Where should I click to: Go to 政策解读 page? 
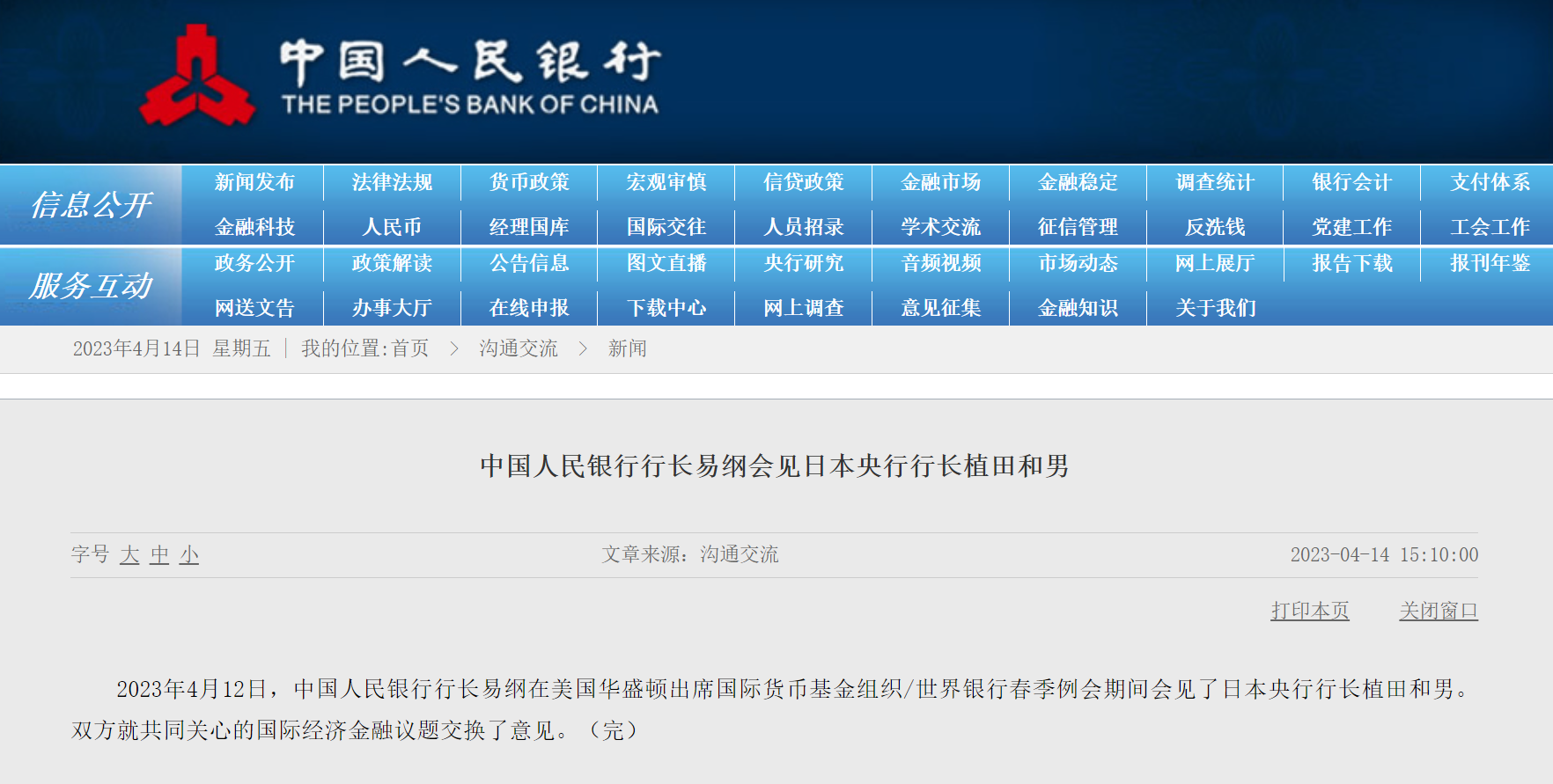coord(392,263)
